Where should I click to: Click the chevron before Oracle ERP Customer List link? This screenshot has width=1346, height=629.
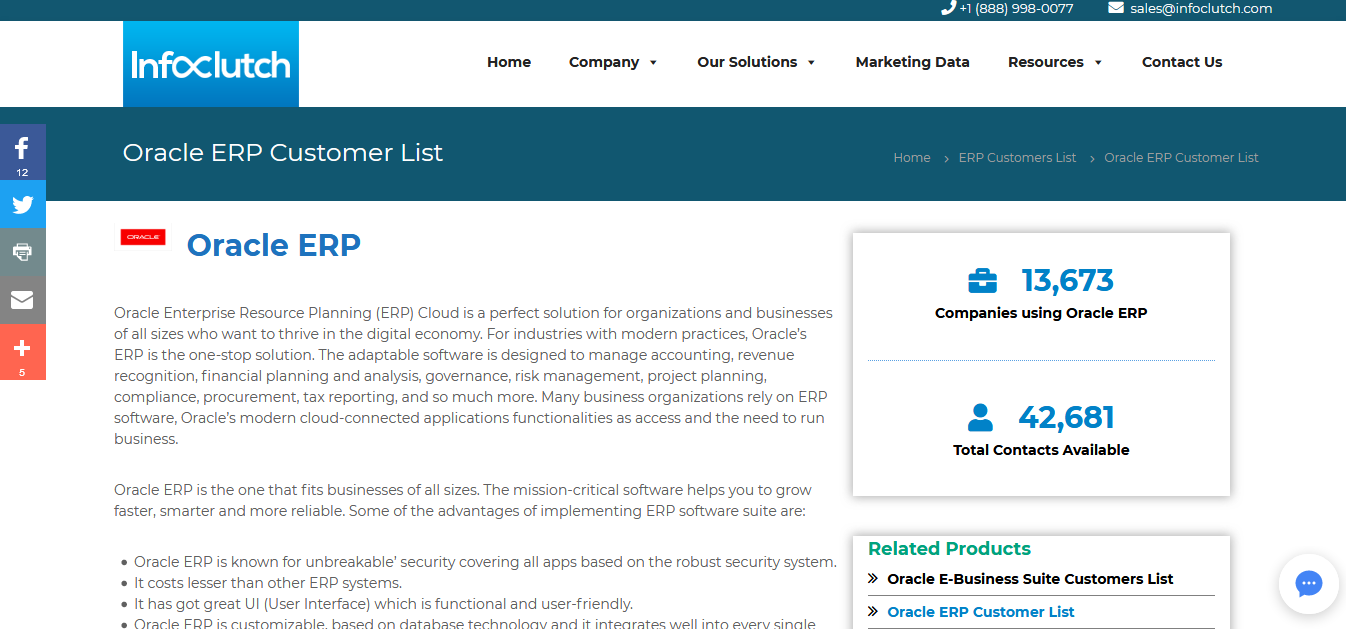874,612
